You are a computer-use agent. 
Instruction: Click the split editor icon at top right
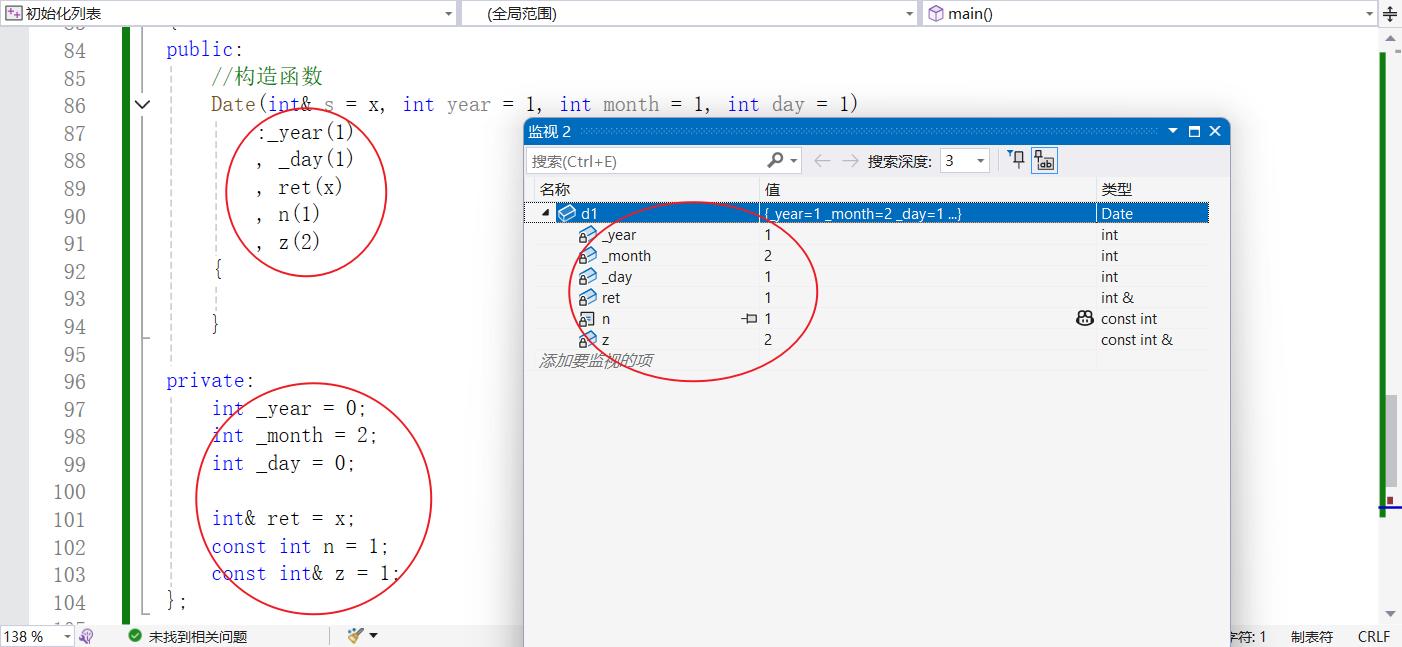pyautogui.click(x=1391, y=13)
